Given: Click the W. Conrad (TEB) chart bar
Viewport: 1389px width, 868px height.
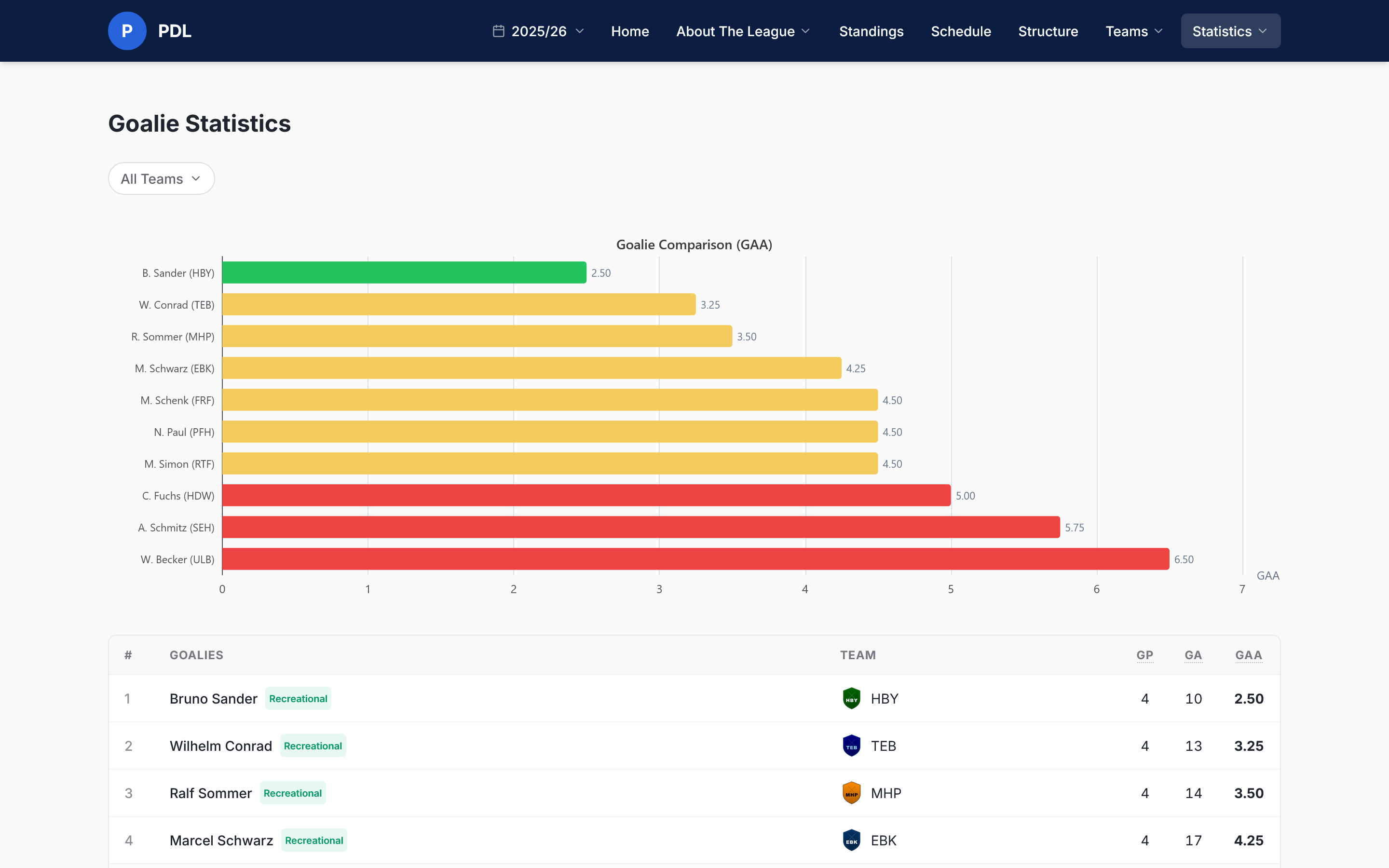Looking at the screenshot, I should [459, 304].
